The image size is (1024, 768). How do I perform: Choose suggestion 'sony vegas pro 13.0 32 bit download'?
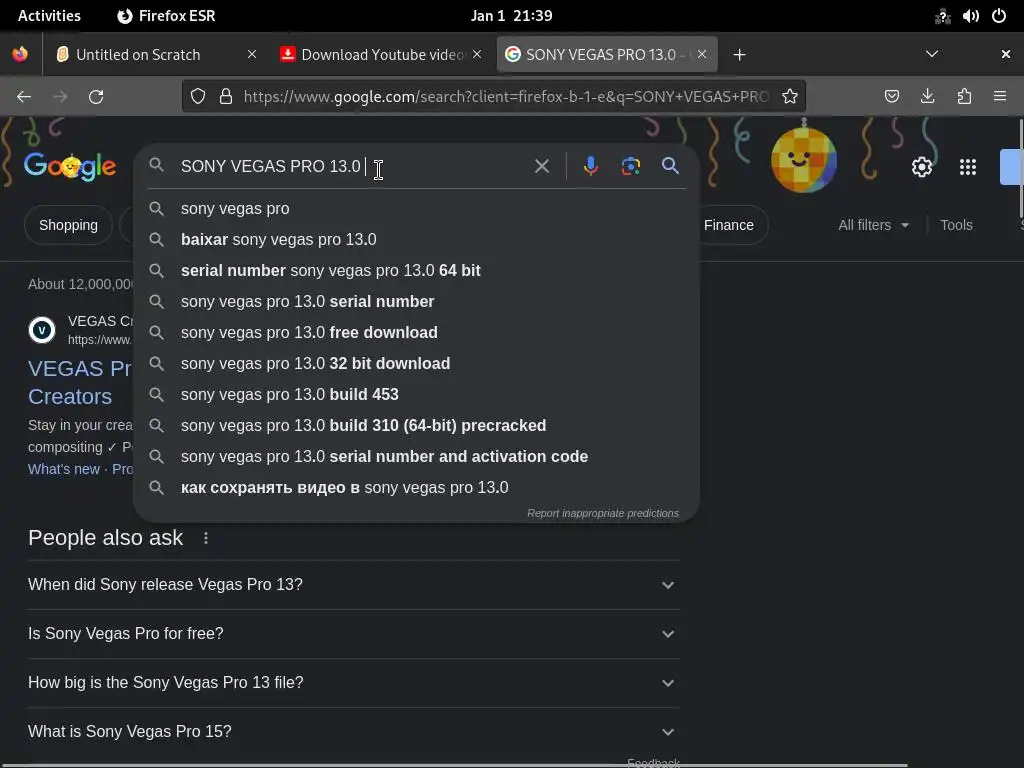point(417,364)
